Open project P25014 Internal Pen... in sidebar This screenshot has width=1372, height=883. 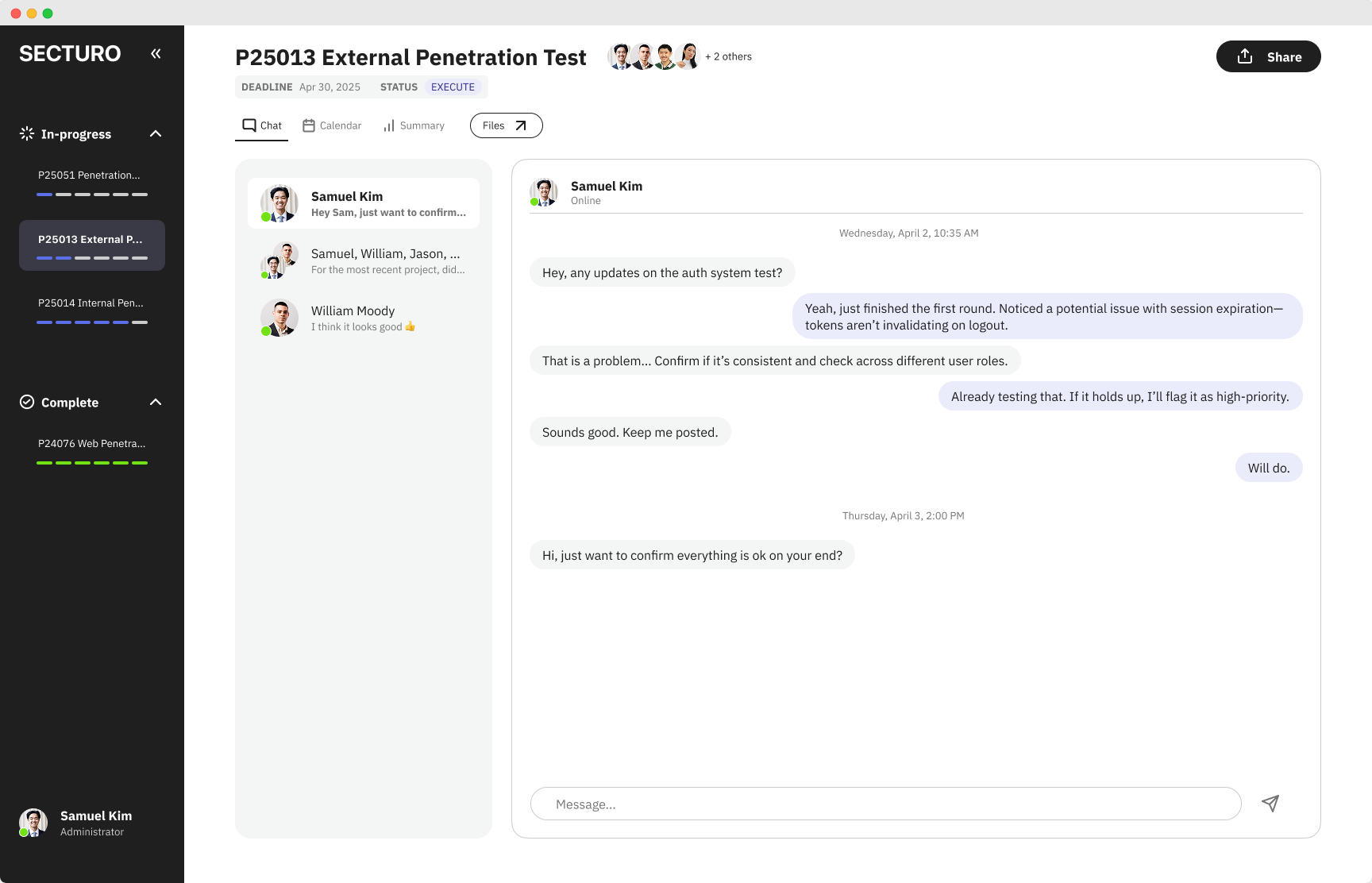(x=92, y=310)
